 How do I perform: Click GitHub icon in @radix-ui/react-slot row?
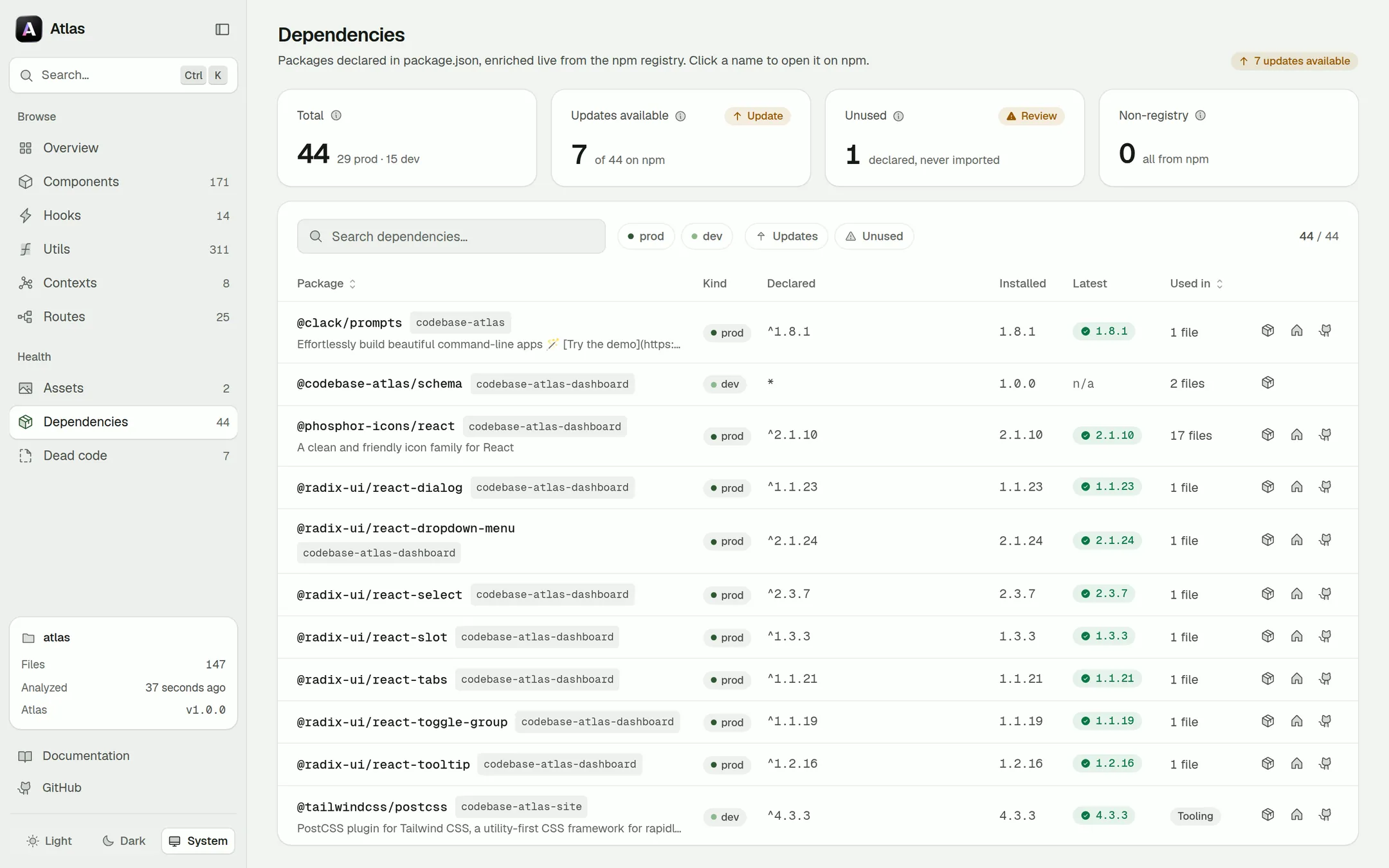coord(1325,637)
